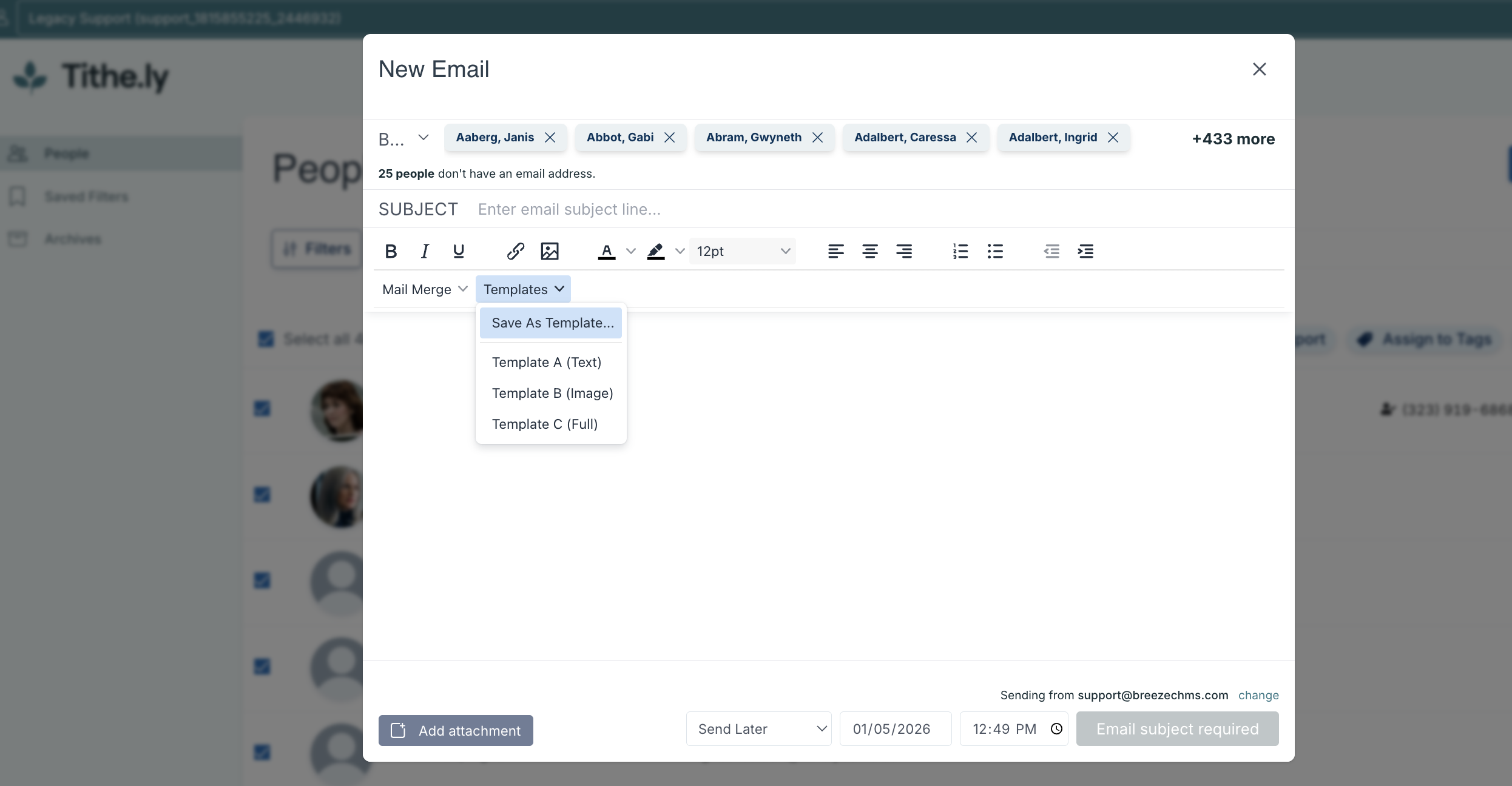Remove Adalbert, Ingrid from recipients
This screenshot has height=786, width=1512.
1113,138
